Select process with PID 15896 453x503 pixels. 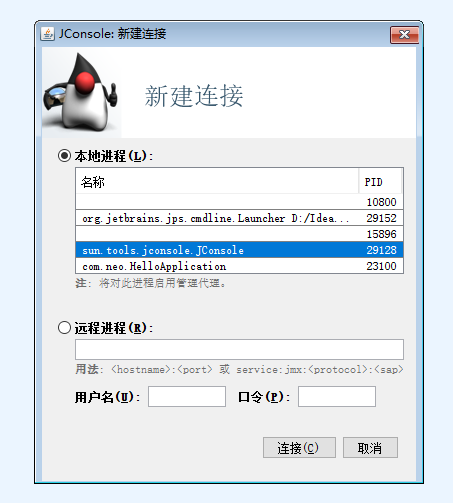click(x=239, y=234)
